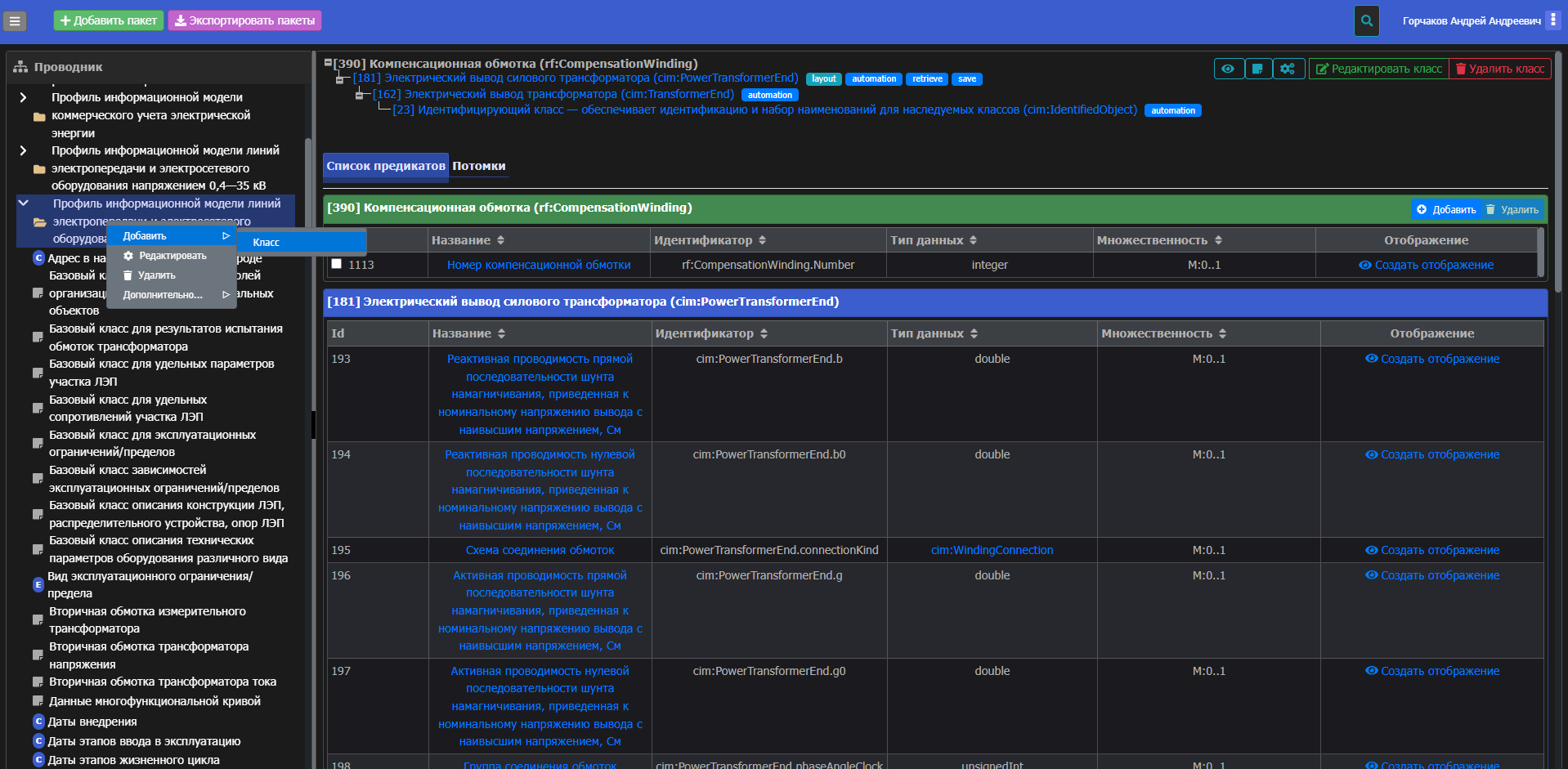Sort Идентификатор column in class 390 table
Image resolution: width=1568 pixels, height=769 pixels.
click(x=762, y=240)
